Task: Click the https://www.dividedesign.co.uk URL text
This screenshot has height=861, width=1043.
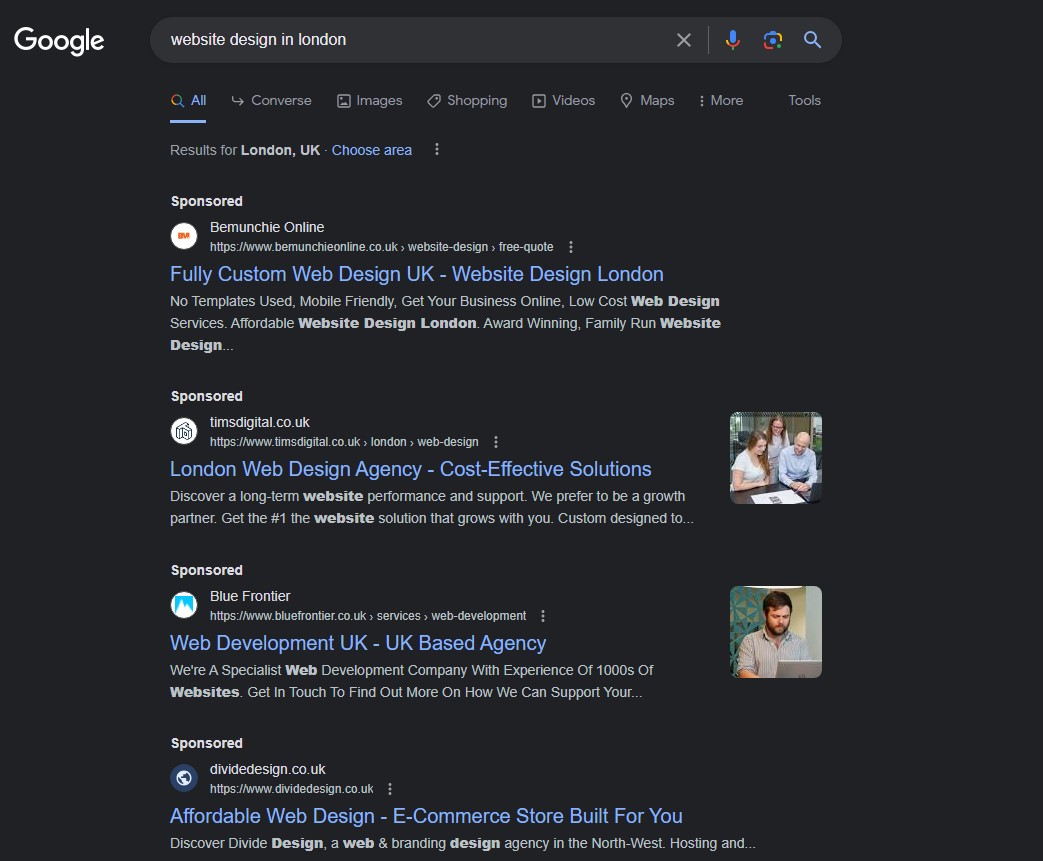Action: [291, 789]
